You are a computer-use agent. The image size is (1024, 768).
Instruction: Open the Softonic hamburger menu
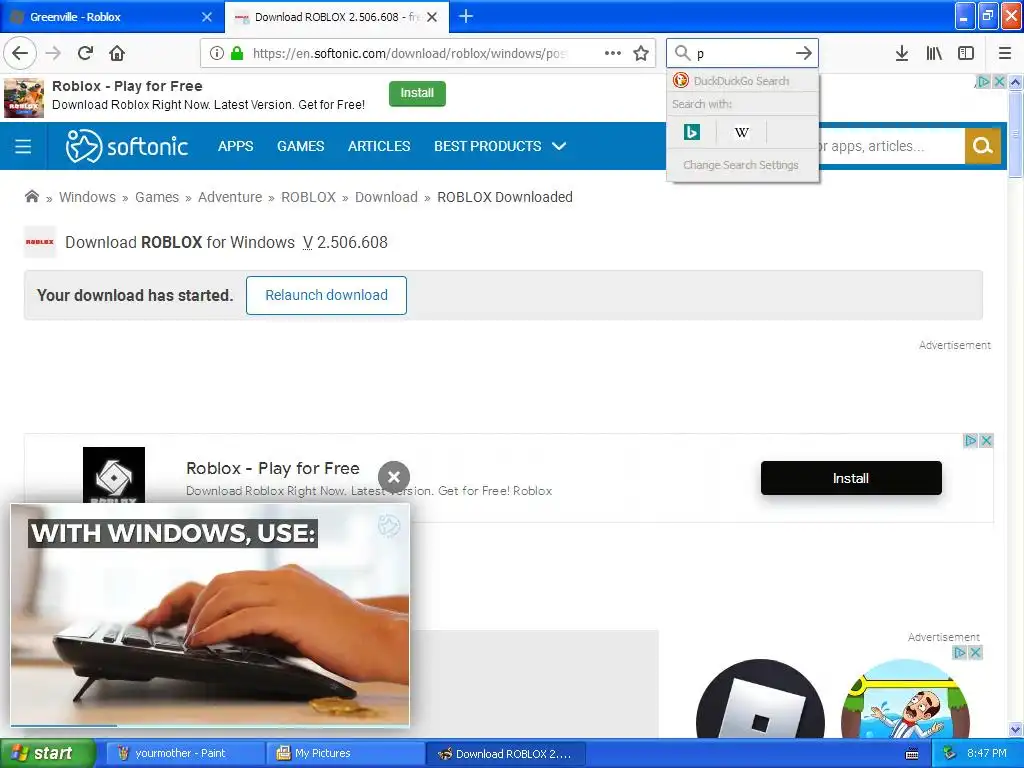23,146
